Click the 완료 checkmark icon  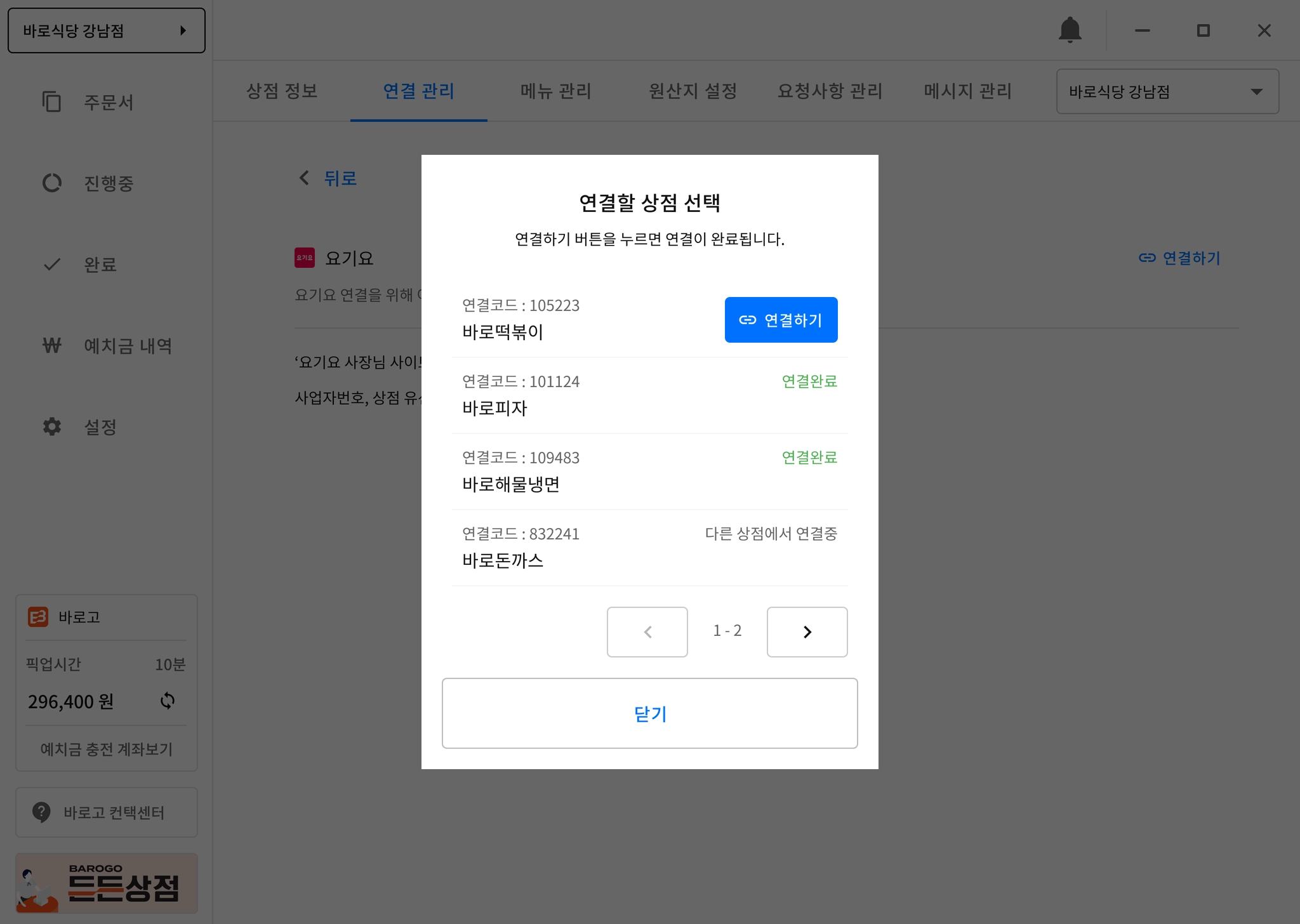51,265
